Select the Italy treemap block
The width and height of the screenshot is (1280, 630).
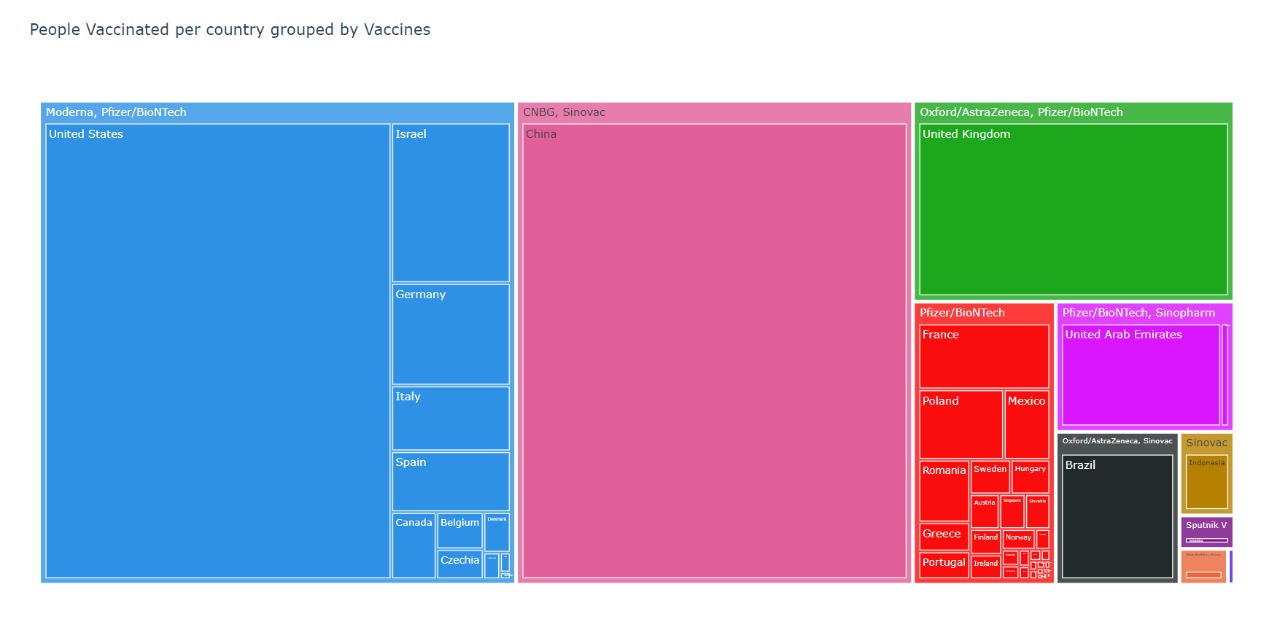451,418
